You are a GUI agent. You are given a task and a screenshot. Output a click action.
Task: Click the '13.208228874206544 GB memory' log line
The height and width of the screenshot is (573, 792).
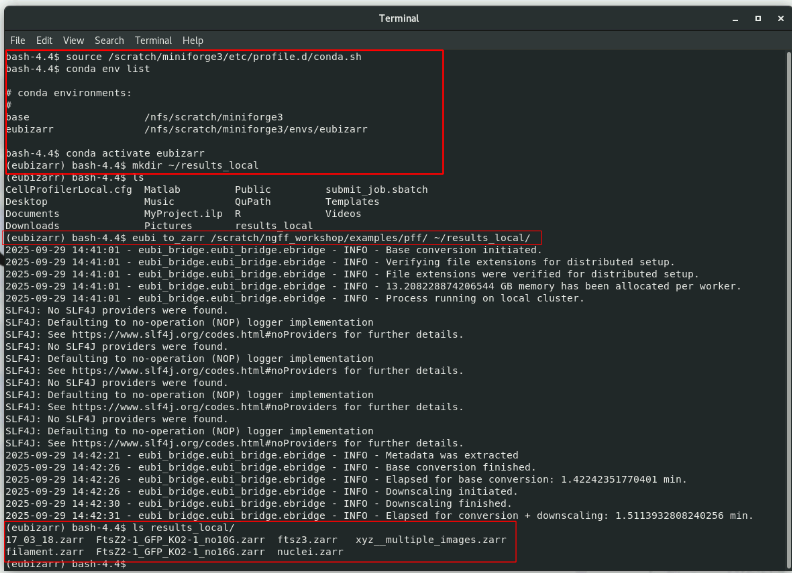coord(373,286)
